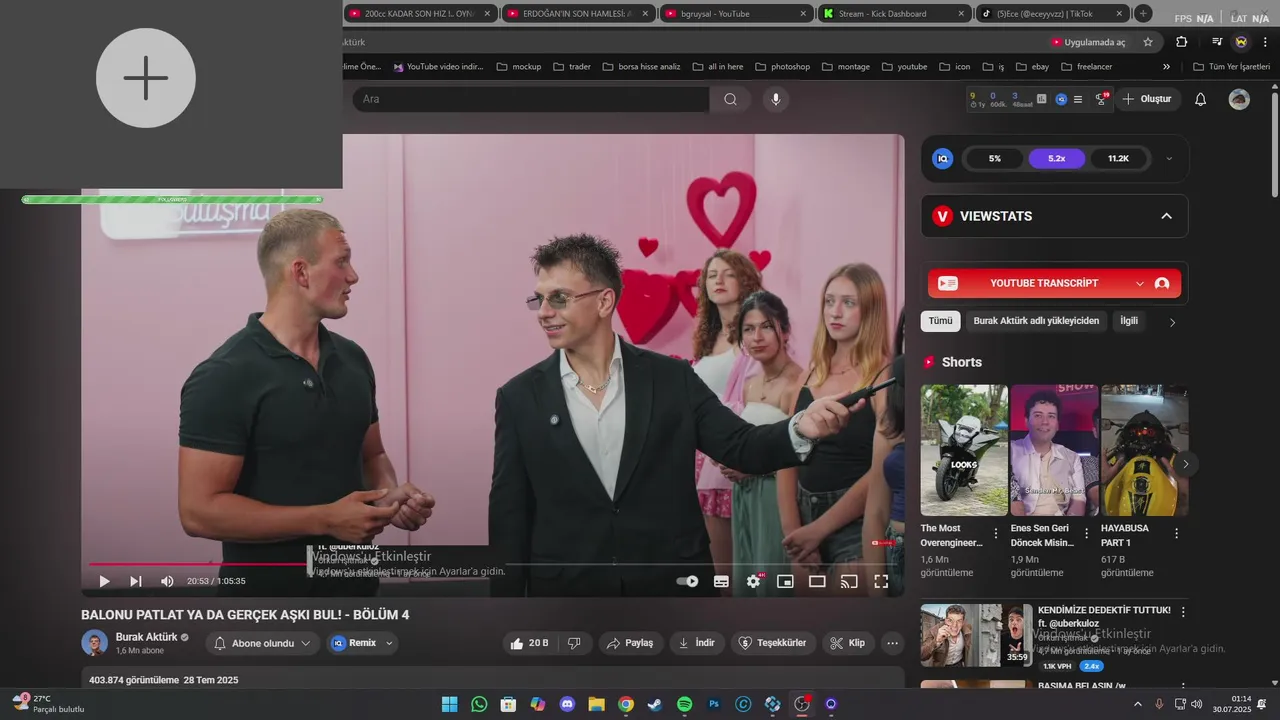1280x720 pixels.
Task: Open the Abone olundu subscription dropdown
Action: tap(263, 643)
